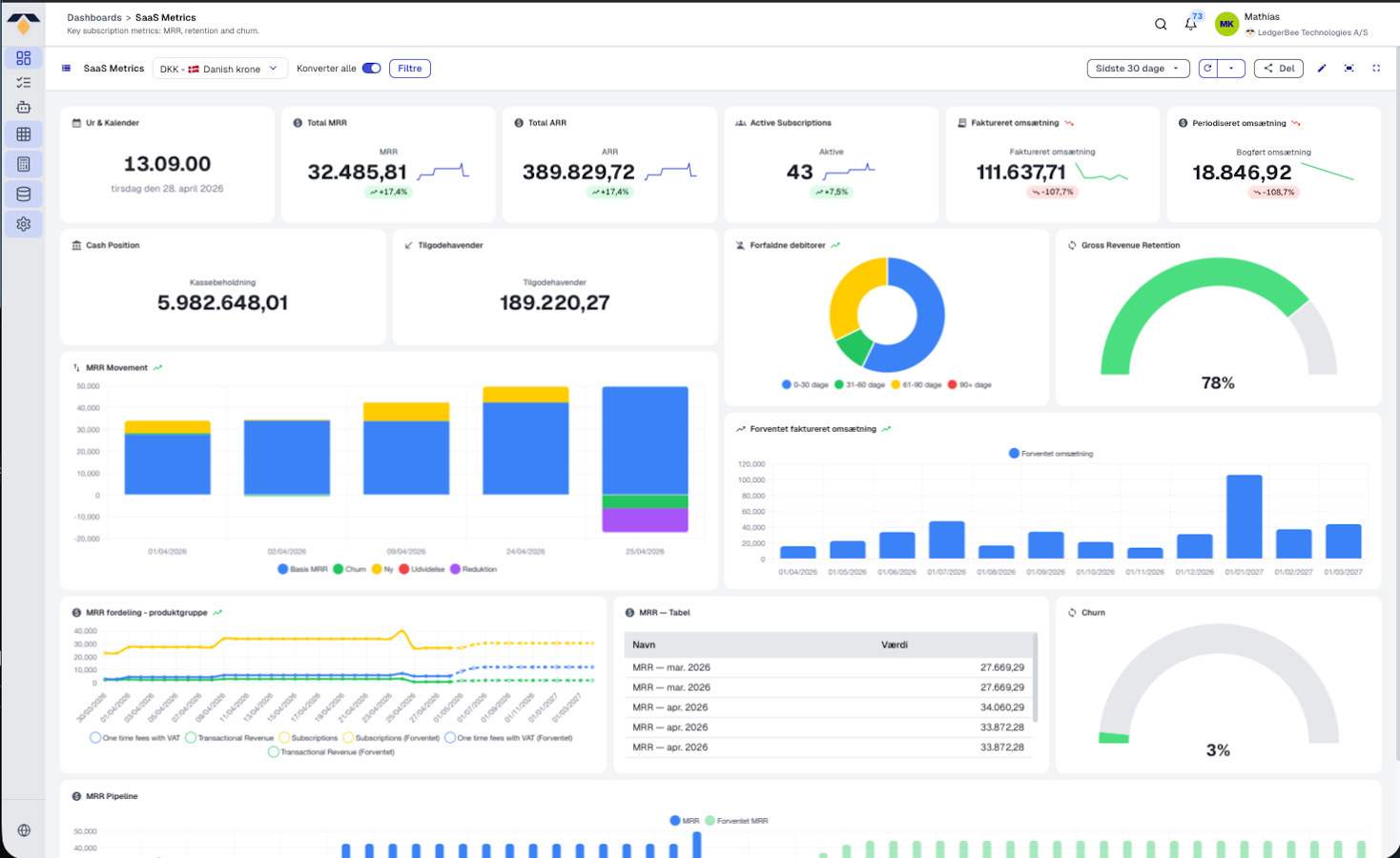This screenshot has height=858, width=1400.
Task: Click the Reduktion purple legend swatch
Action: tap(455, 569)
